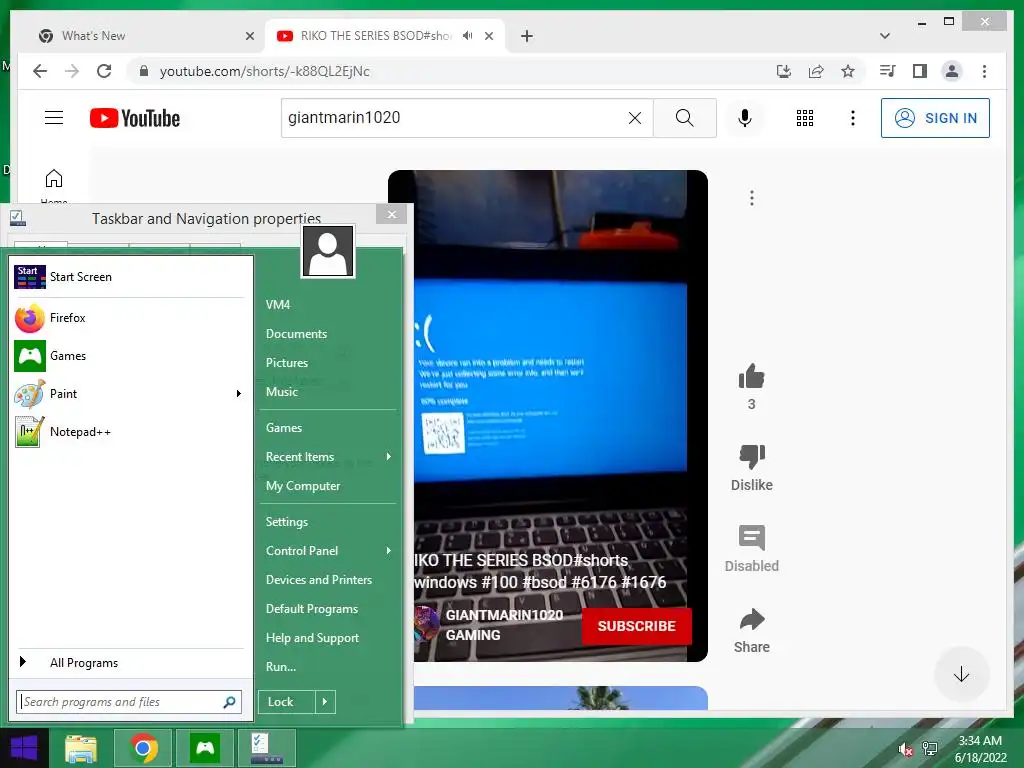The height and width of the screenshot is (768, 1024).
Task: Share the short video
Action: 752,619
